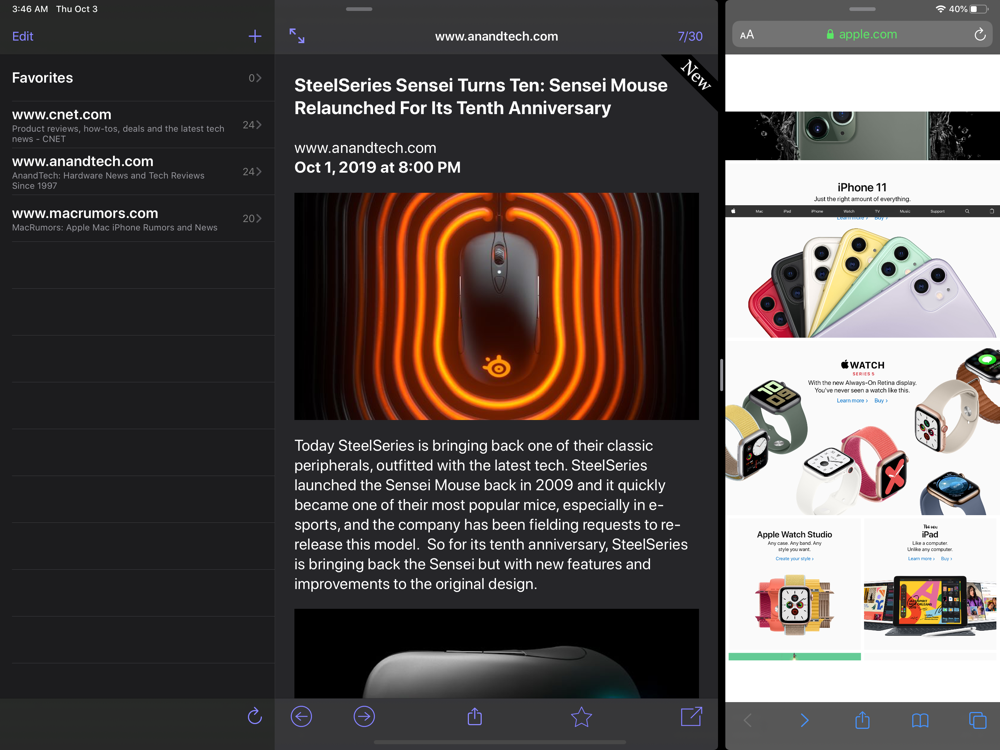Search apple.com with the magnifier icon
Screen dimensions: 1000x750
[967, 211]
